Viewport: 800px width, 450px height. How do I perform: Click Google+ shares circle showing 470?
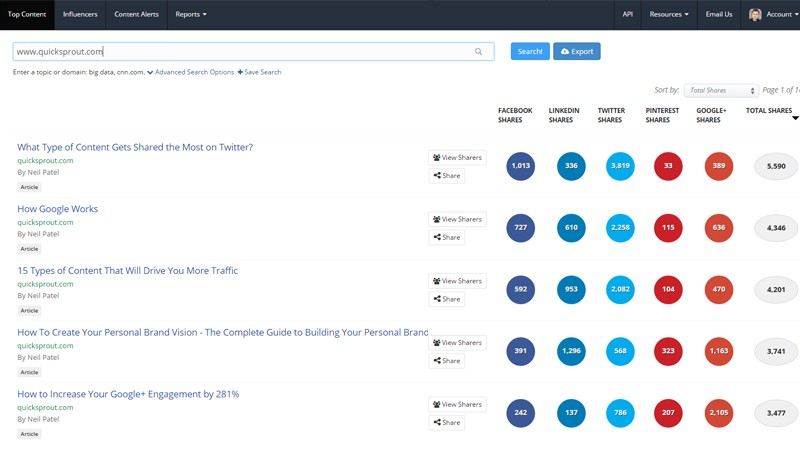[x=718, y=289]
